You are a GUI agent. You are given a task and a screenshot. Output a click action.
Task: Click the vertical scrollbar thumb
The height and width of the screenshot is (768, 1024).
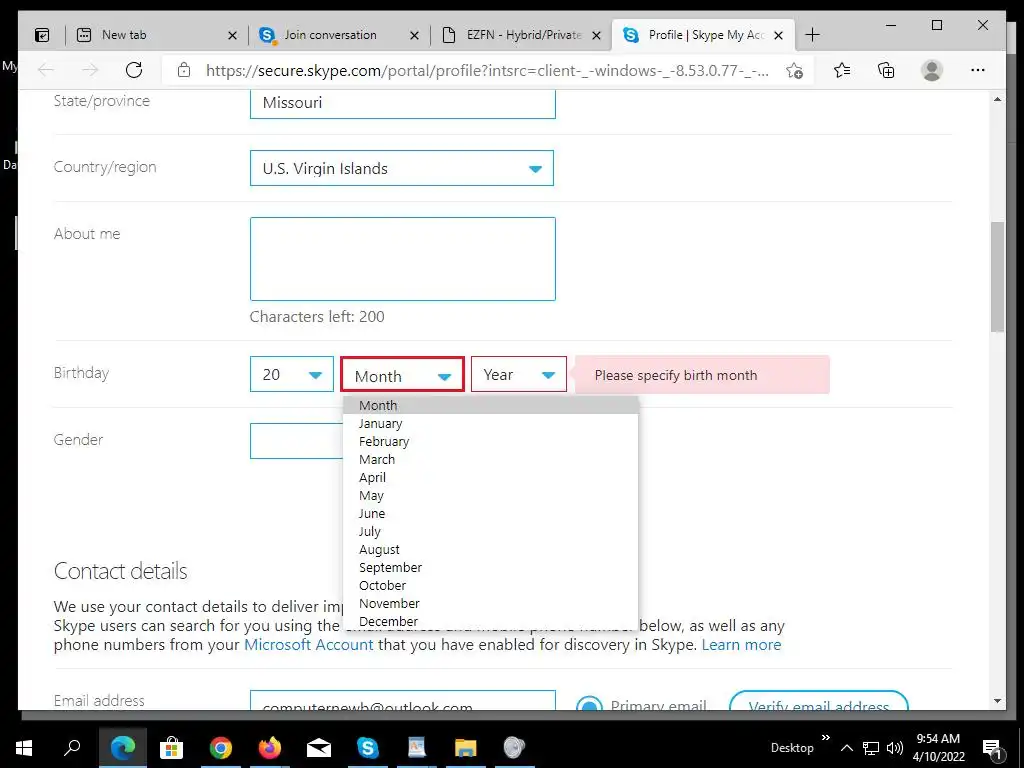997,277
